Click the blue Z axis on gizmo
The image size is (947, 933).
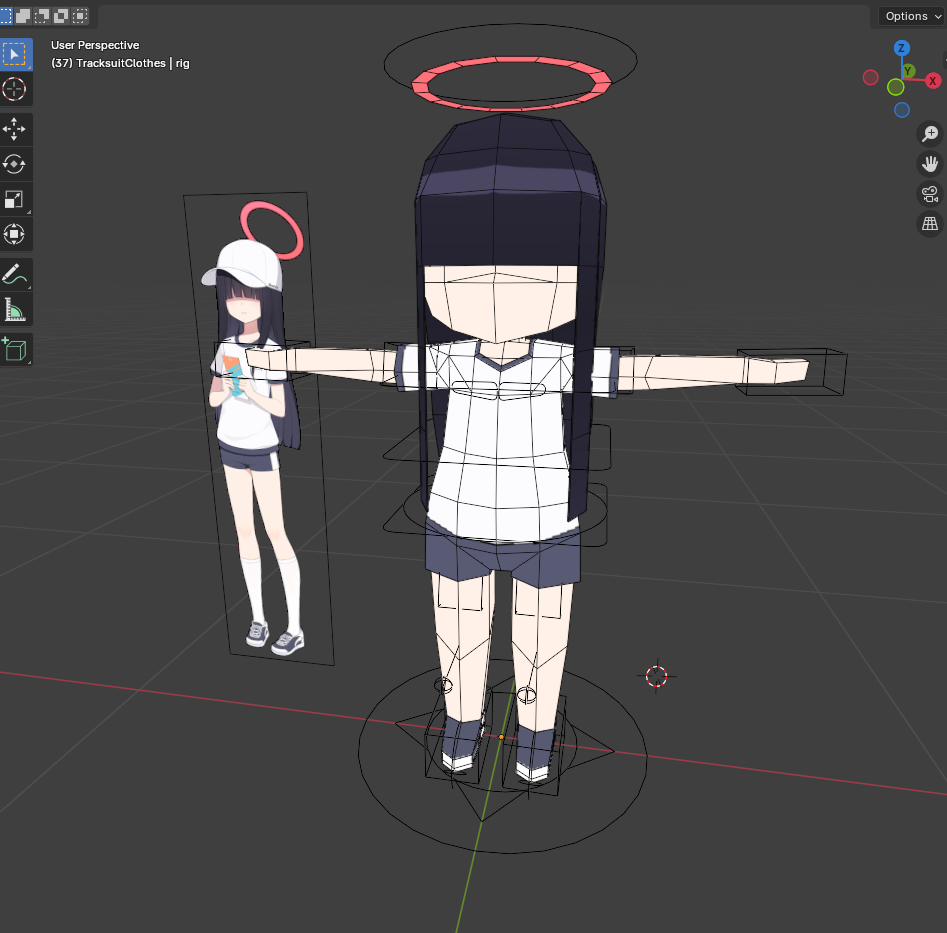(x=901, y=48)
